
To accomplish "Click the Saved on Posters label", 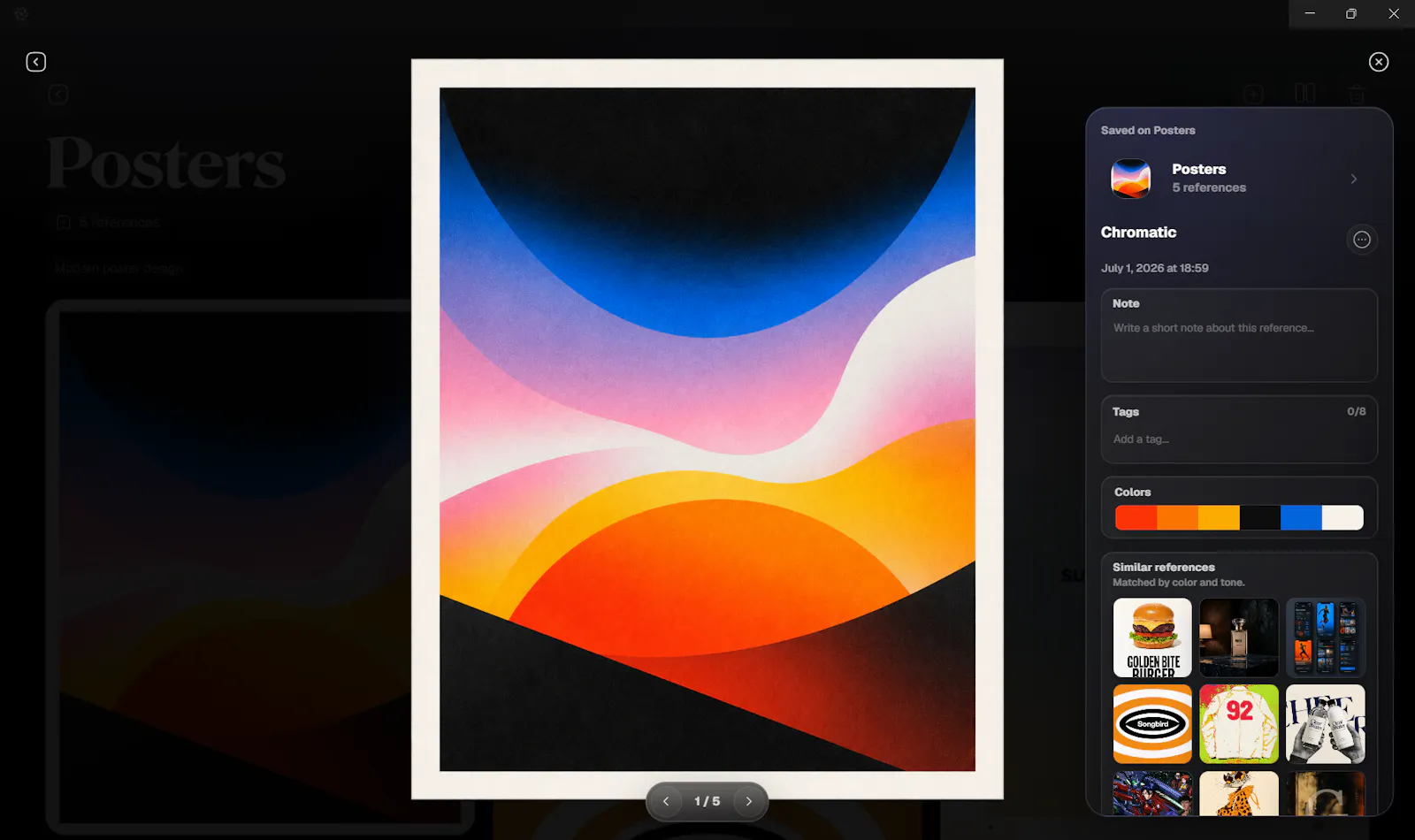I will 1148,130.
